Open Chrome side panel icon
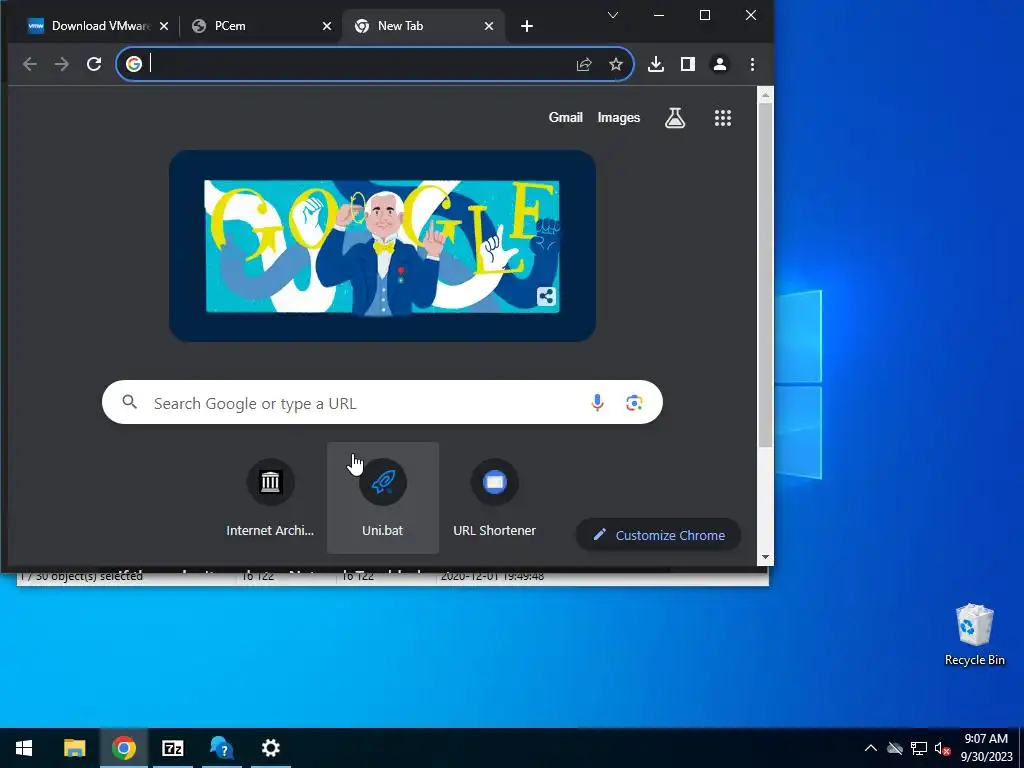 pyautogui.click(x=688, y=64)
